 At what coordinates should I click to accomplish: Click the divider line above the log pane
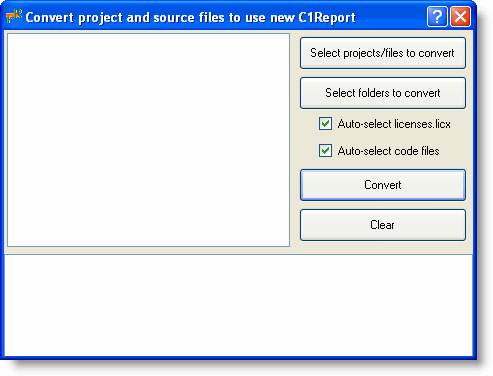point(238,255)
